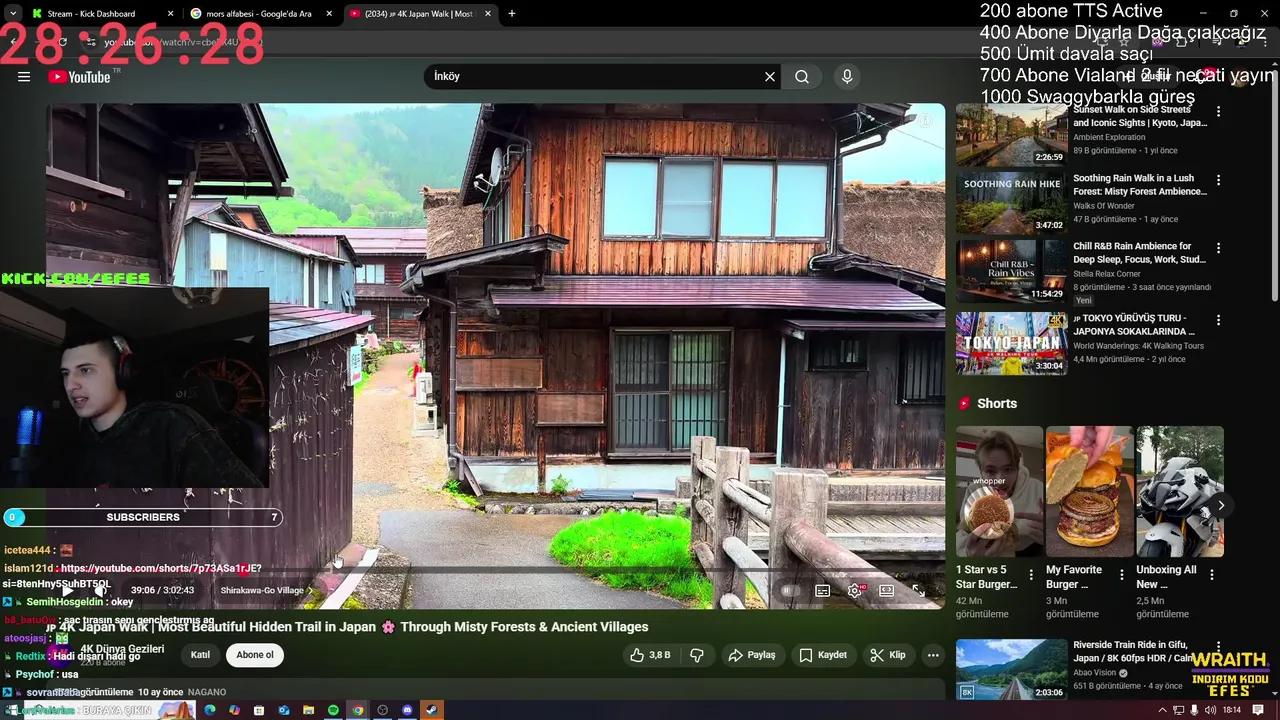
Task: Open options for Unboxing All New short
Action: coord(1211,575)
